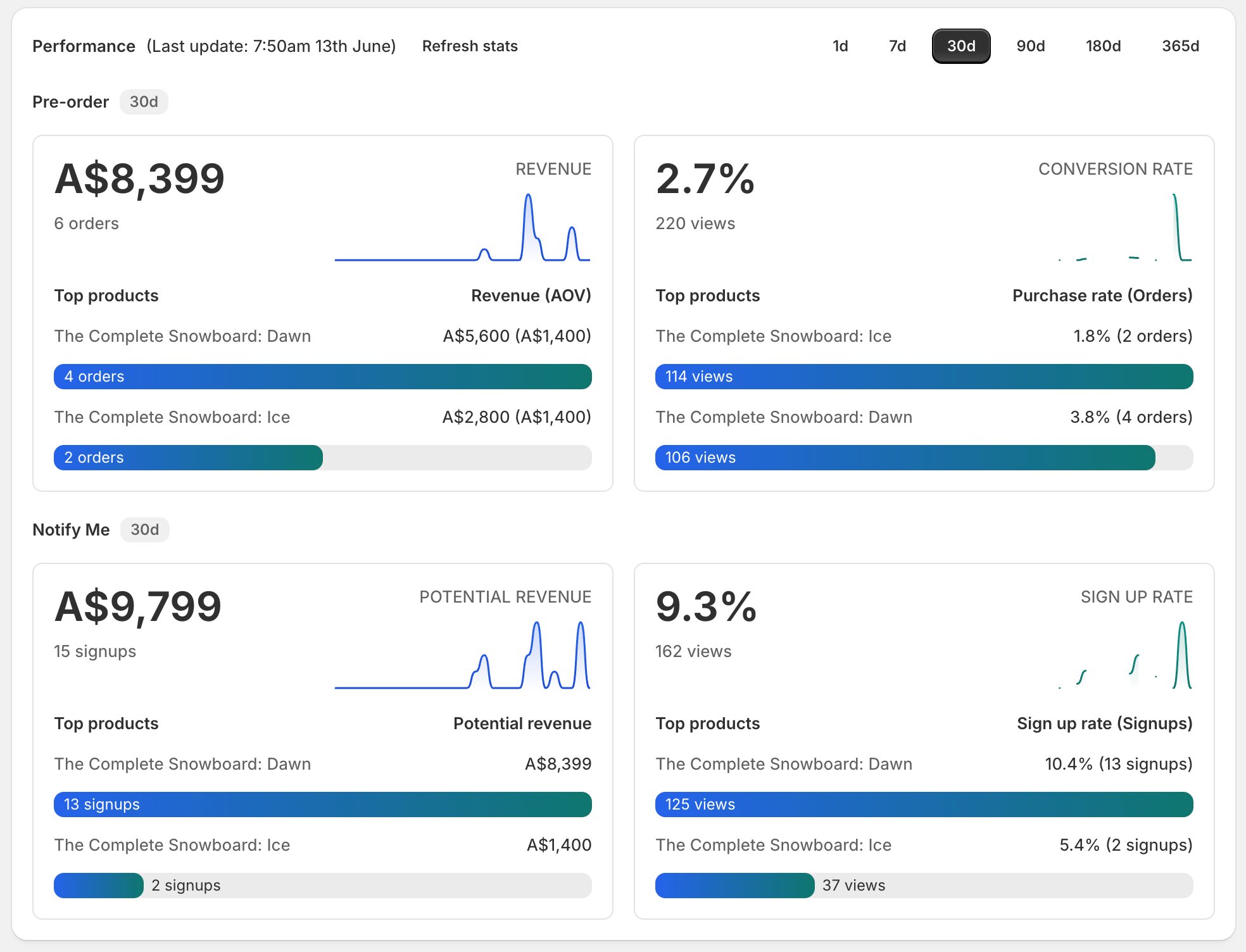Choose the 180d time range

point(1103,46)
